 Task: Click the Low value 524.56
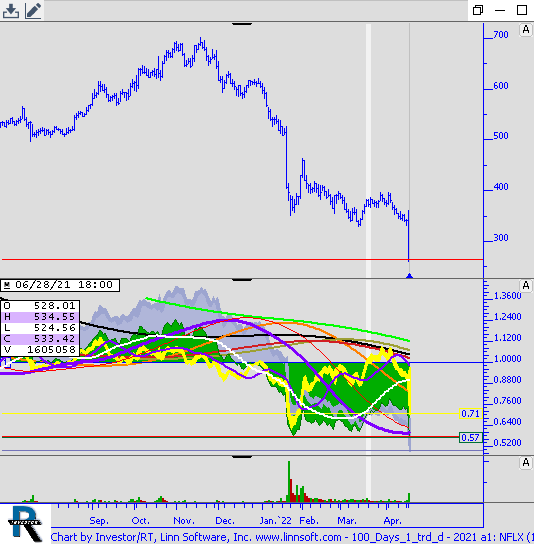[54, 328]
